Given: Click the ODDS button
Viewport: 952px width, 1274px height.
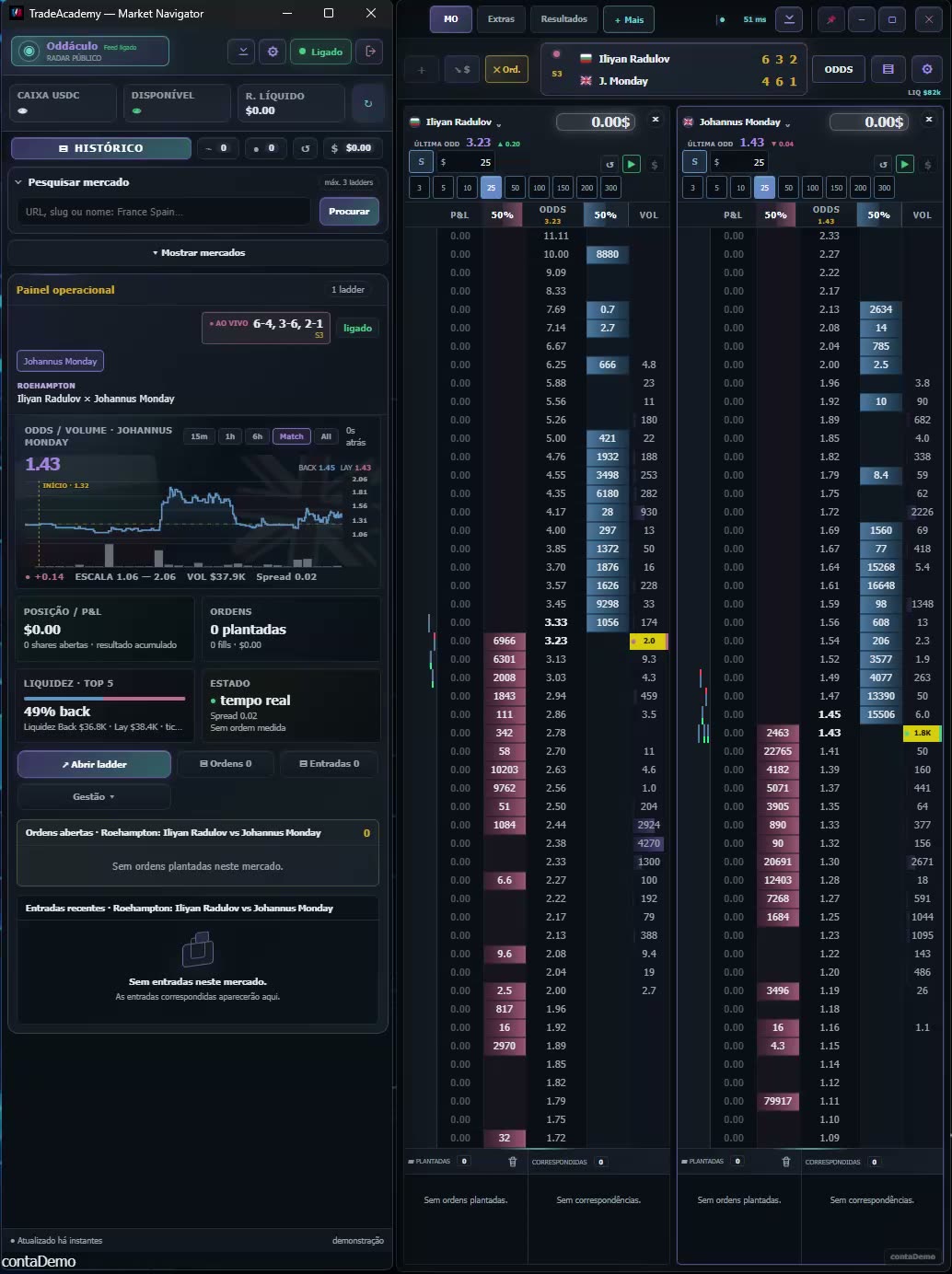Looking at the screenshot, I should coord(839,69).
